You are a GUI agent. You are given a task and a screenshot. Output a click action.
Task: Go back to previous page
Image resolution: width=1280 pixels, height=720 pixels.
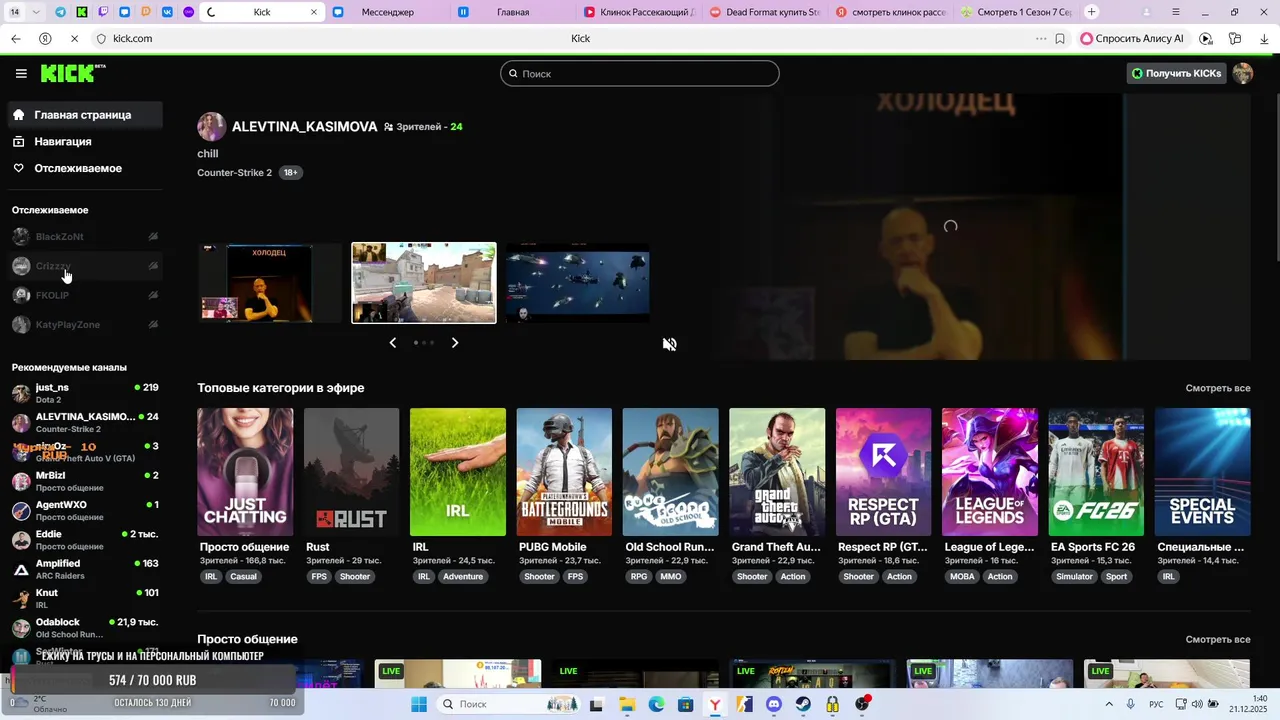[x=15, y=39]
